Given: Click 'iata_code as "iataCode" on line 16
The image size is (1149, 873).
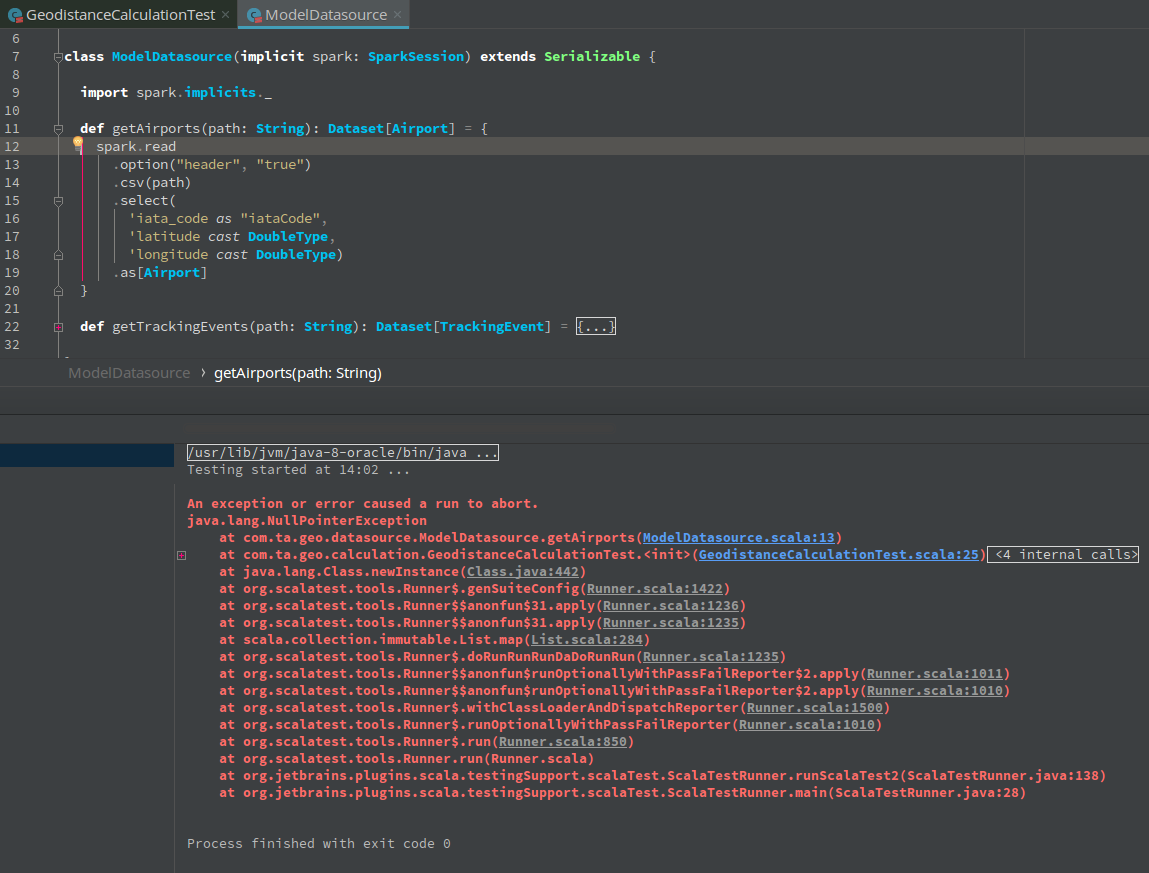Looking at the screenshot, I should 225,218.
